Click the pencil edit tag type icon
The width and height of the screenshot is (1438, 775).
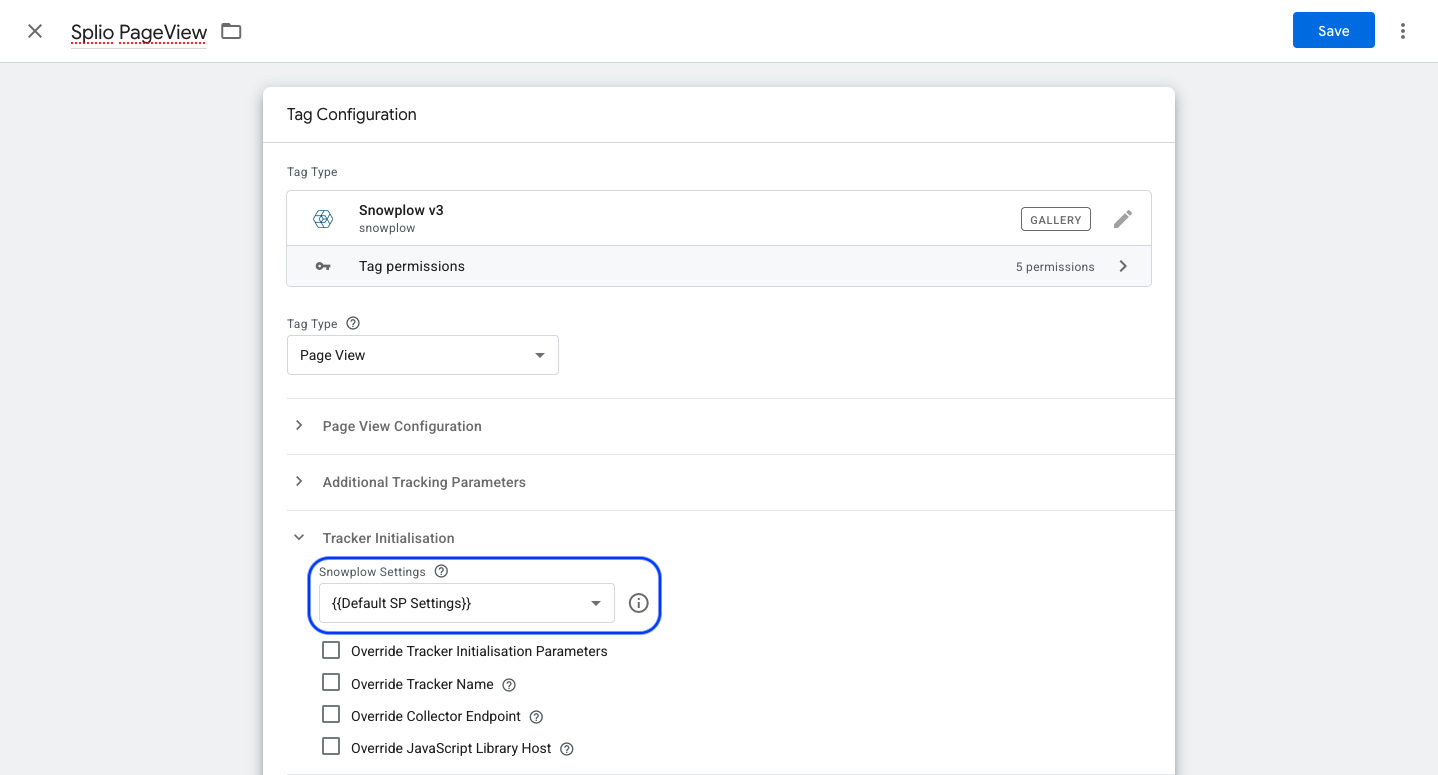coord(1123,219)
